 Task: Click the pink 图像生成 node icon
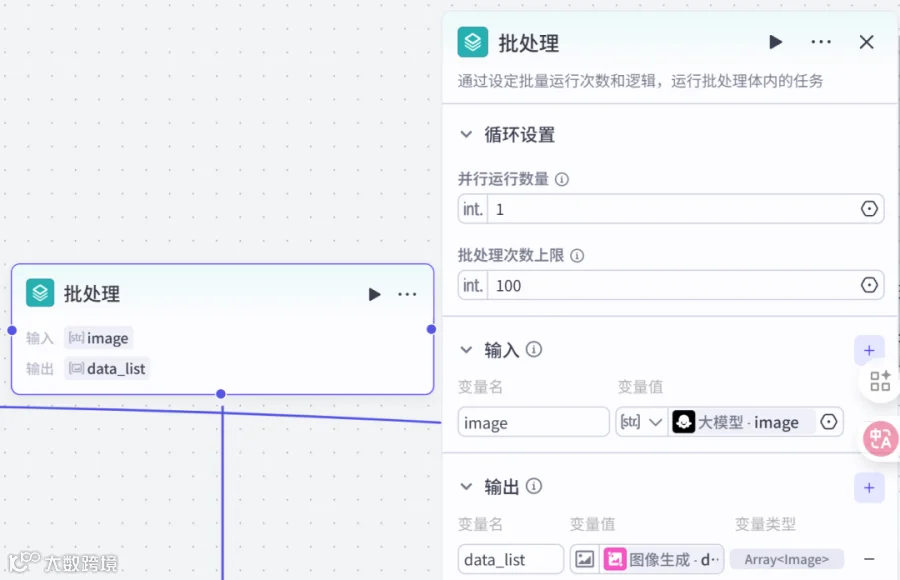pos(615,559)
